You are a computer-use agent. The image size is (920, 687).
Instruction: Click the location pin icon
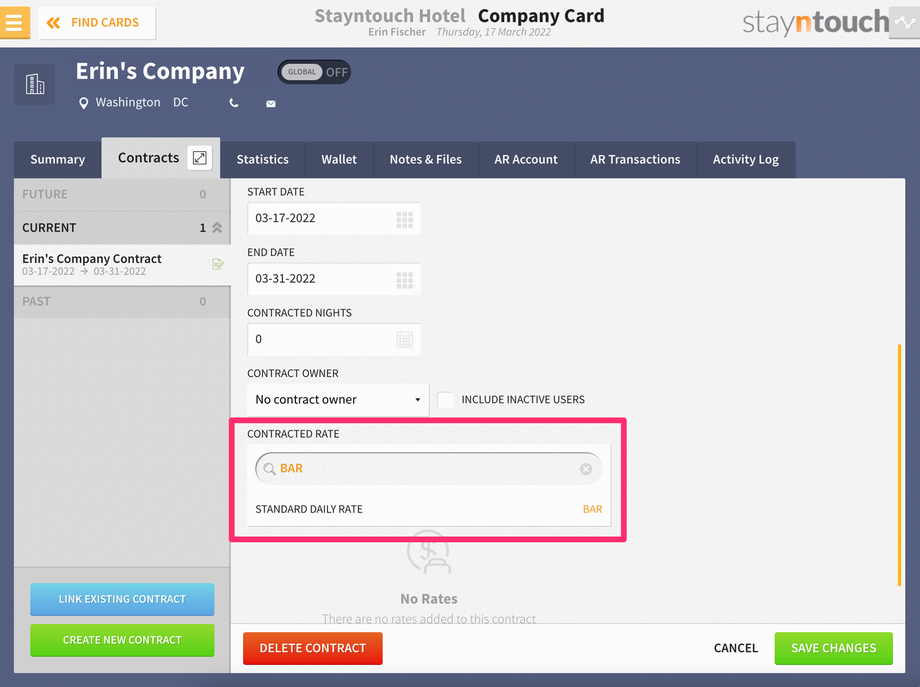[83, 103]
